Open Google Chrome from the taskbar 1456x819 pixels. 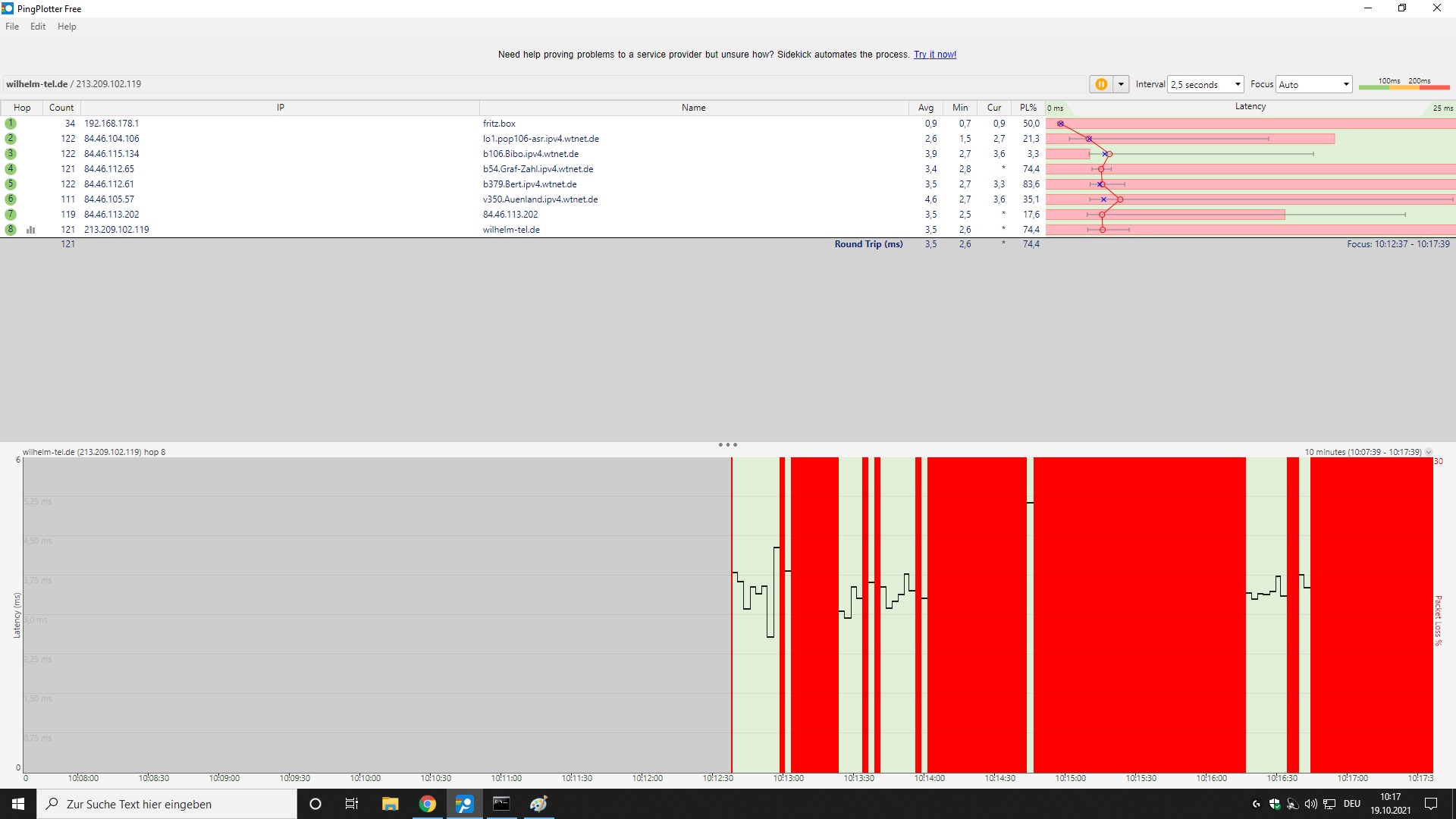(x=428, y=804)
